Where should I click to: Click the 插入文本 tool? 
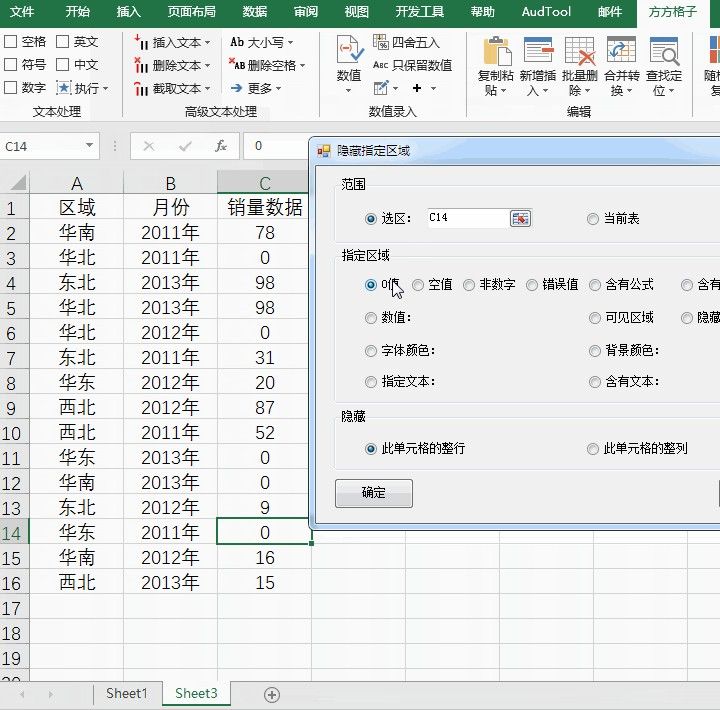[172, 43]
